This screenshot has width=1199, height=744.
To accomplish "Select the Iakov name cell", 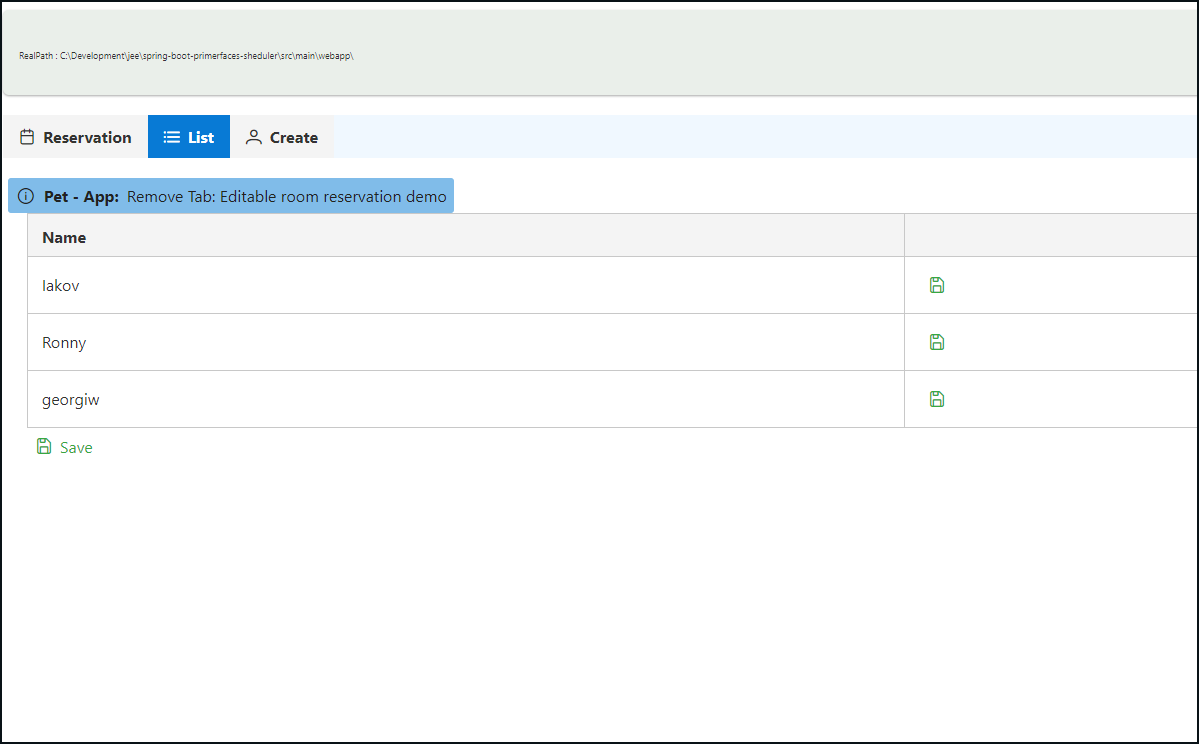I will coord(466,285).
